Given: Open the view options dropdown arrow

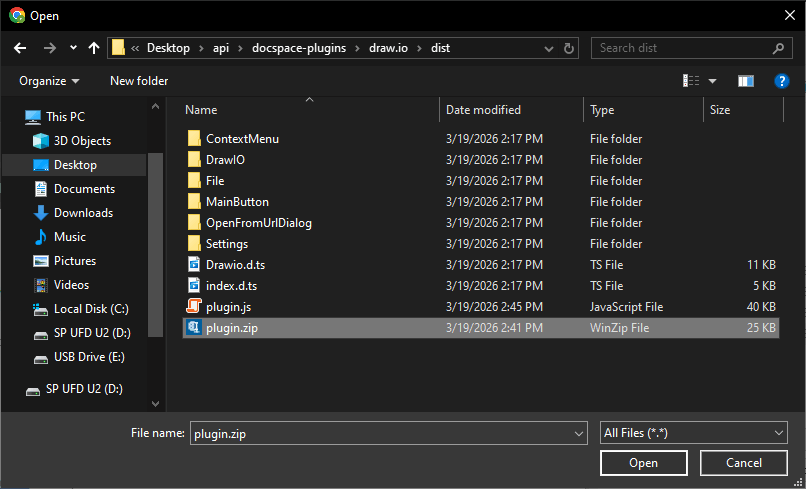Looking at the screenshot, I should 712,81.
